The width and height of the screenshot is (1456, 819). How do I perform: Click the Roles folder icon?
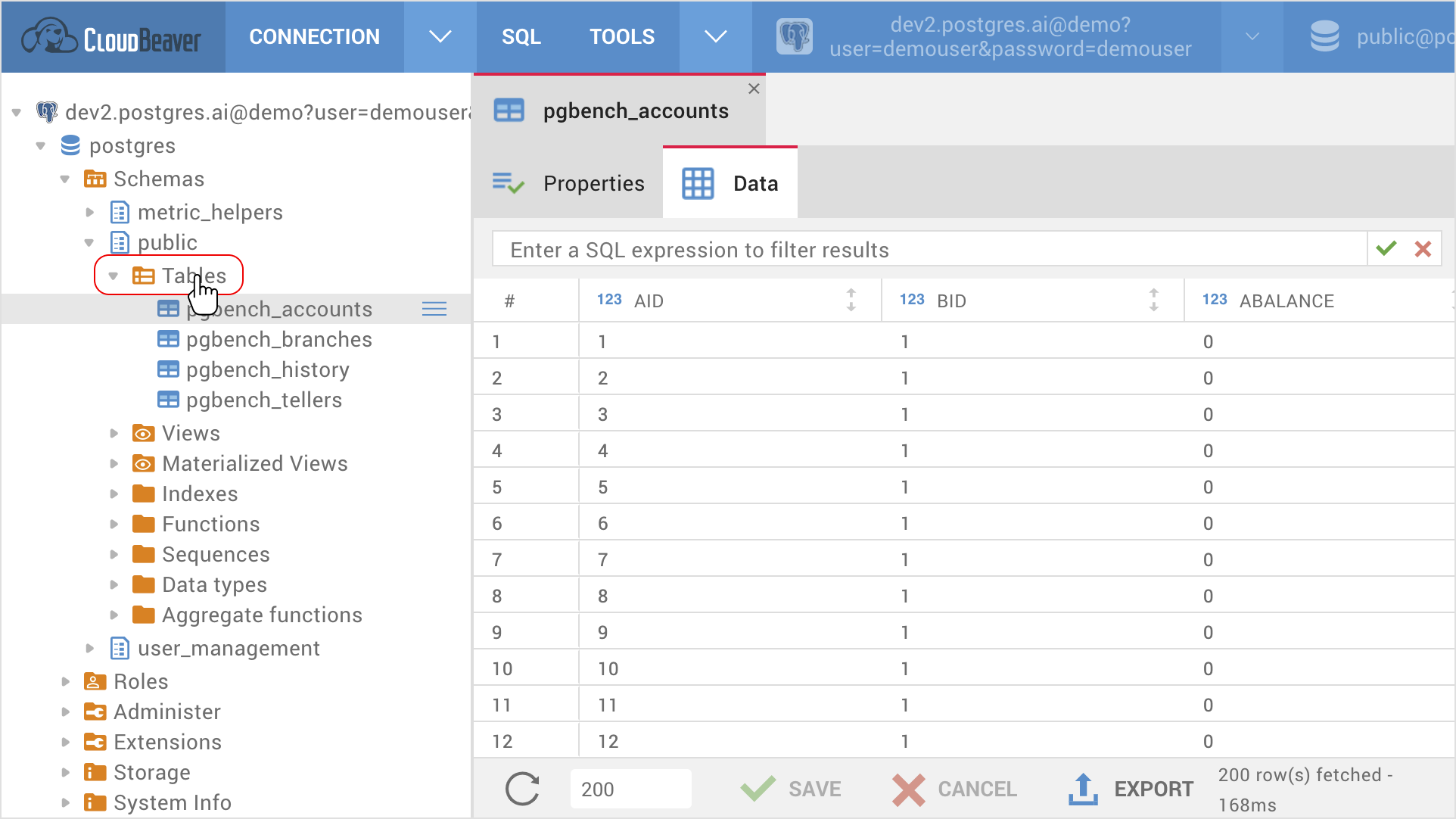pos(95,682)
